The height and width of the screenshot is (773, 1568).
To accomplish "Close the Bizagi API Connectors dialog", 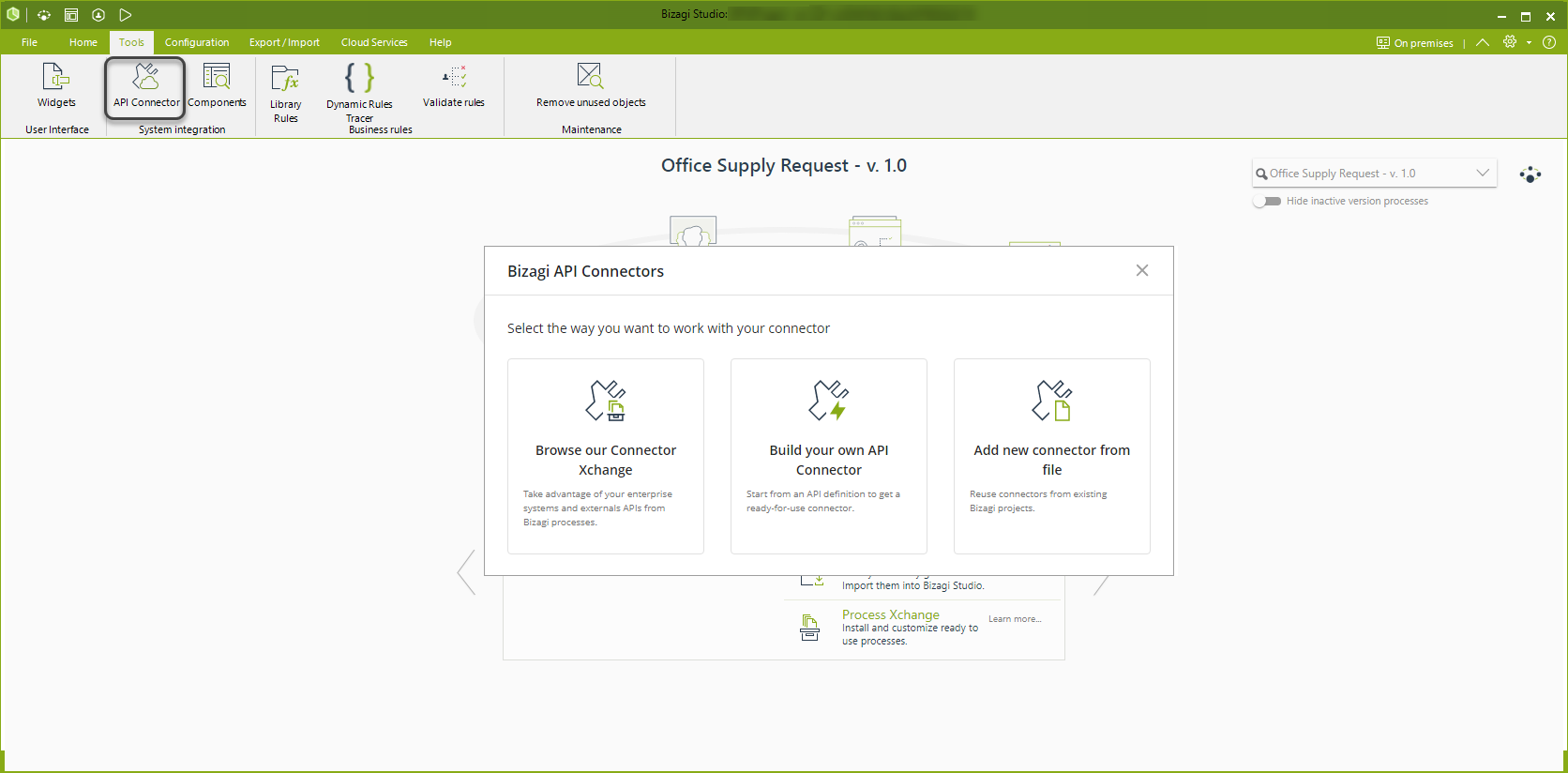I will pos(1142,270).
